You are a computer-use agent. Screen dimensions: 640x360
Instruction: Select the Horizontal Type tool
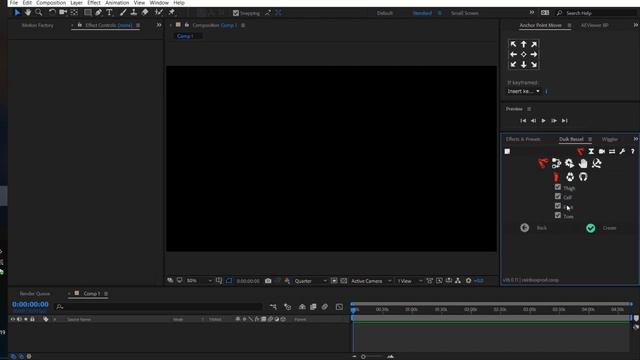tap(109, 13)
